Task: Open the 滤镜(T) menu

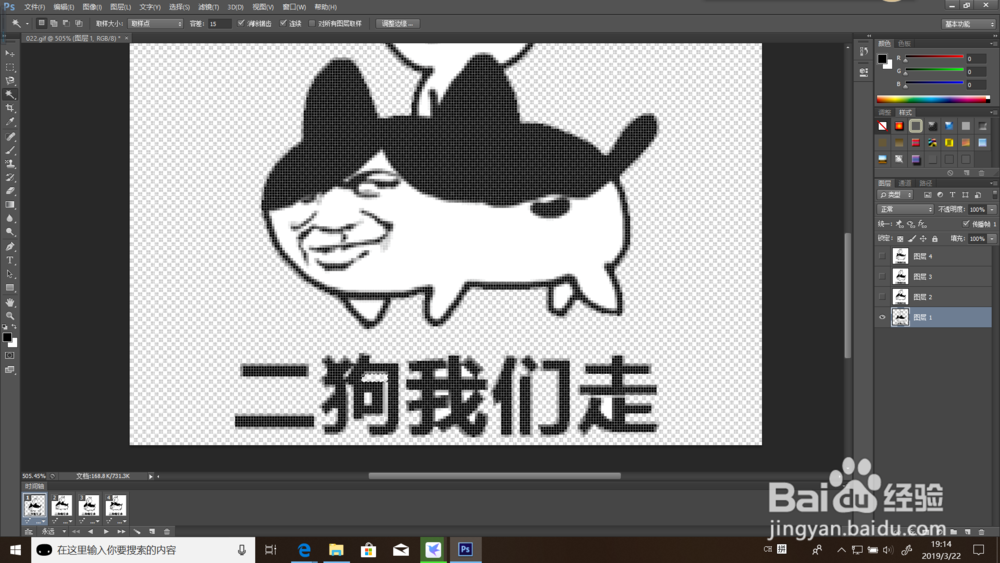Action: click(209, 7)
